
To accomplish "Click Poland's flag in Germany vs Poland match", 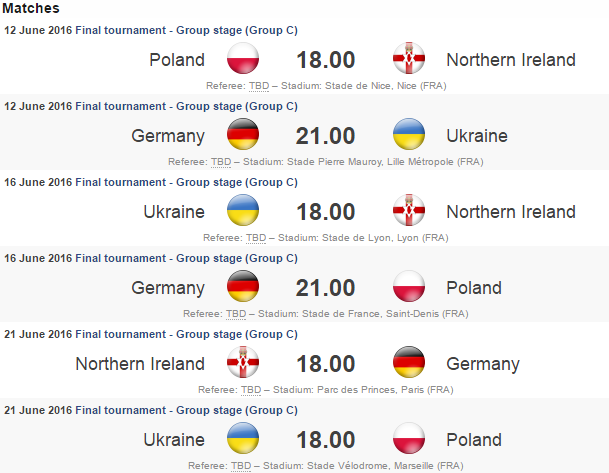I will click(410, 288).
